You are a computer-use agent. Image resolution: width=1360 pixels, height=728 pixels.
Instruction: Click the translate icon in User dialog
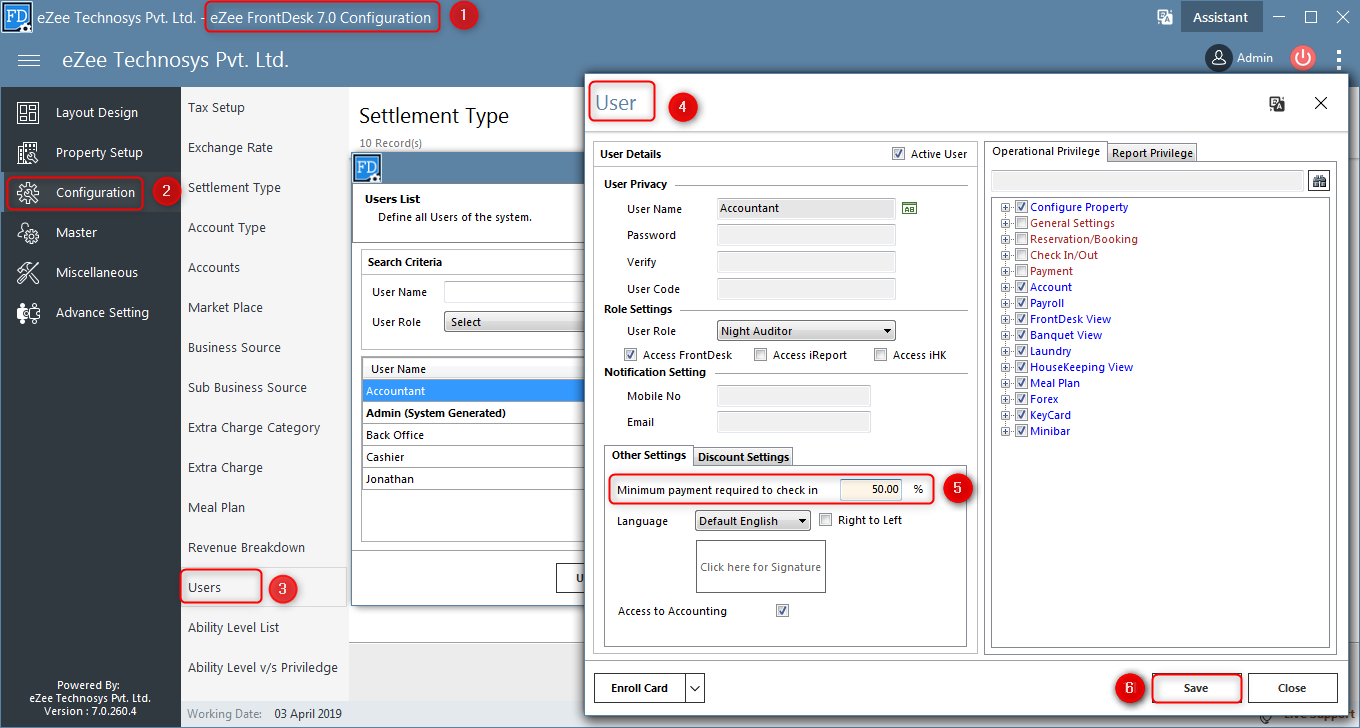click(x=1277, y=103)
